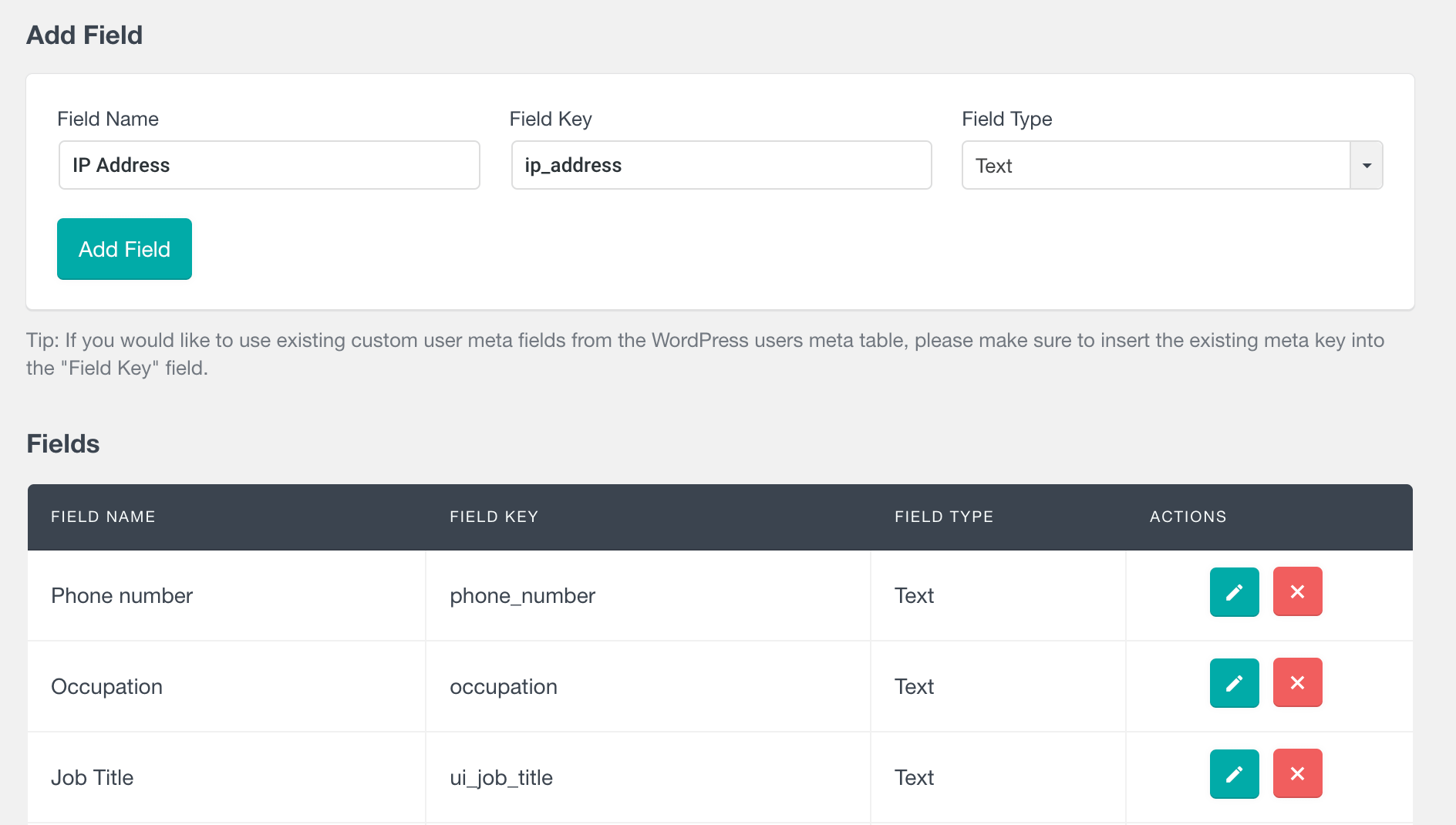Remove the Job Title field
Image resolution: width=1456 pixels, height=825 pixels.
coord(1297,774)
